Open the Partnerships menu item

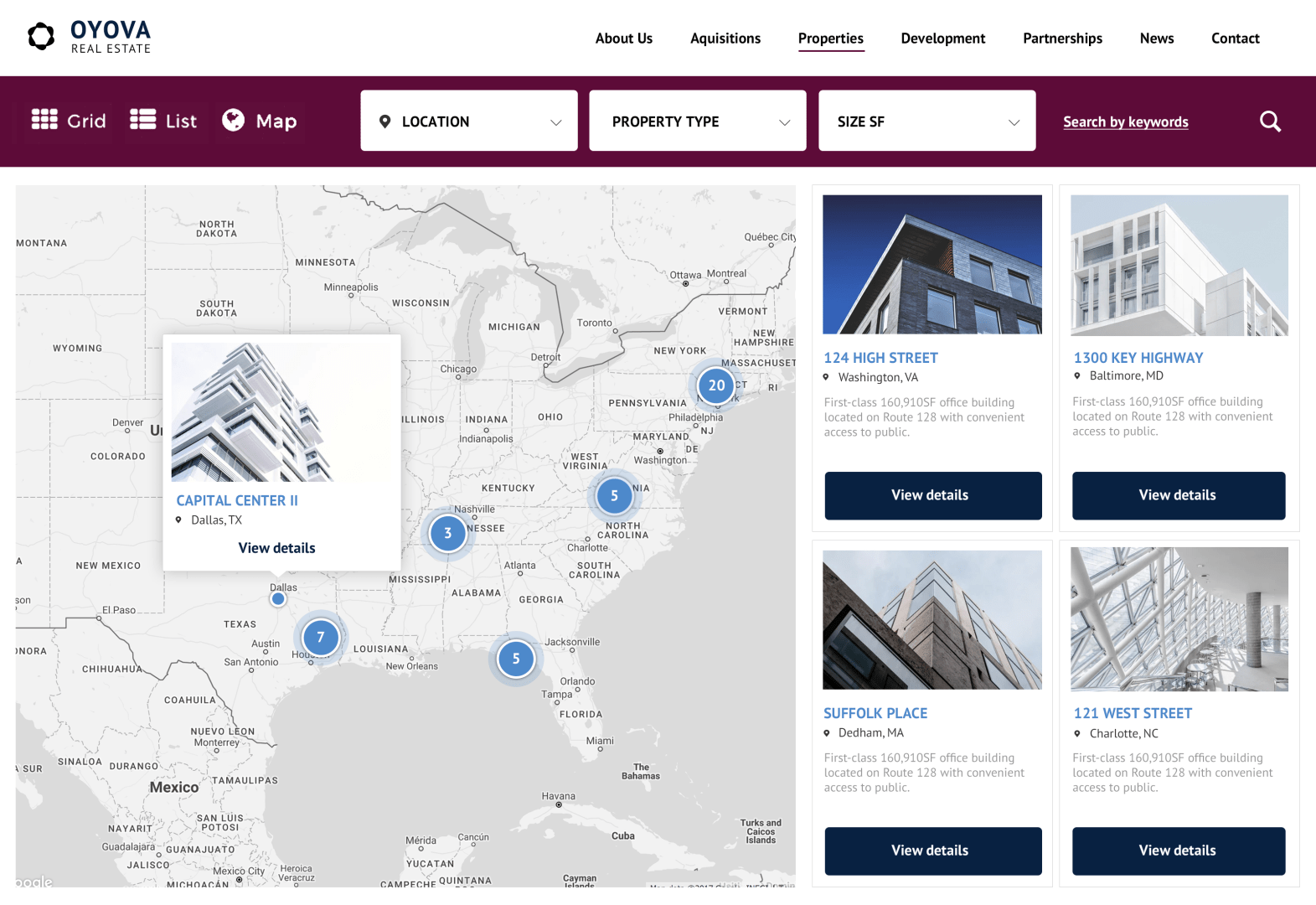[x=1063, y=39]
